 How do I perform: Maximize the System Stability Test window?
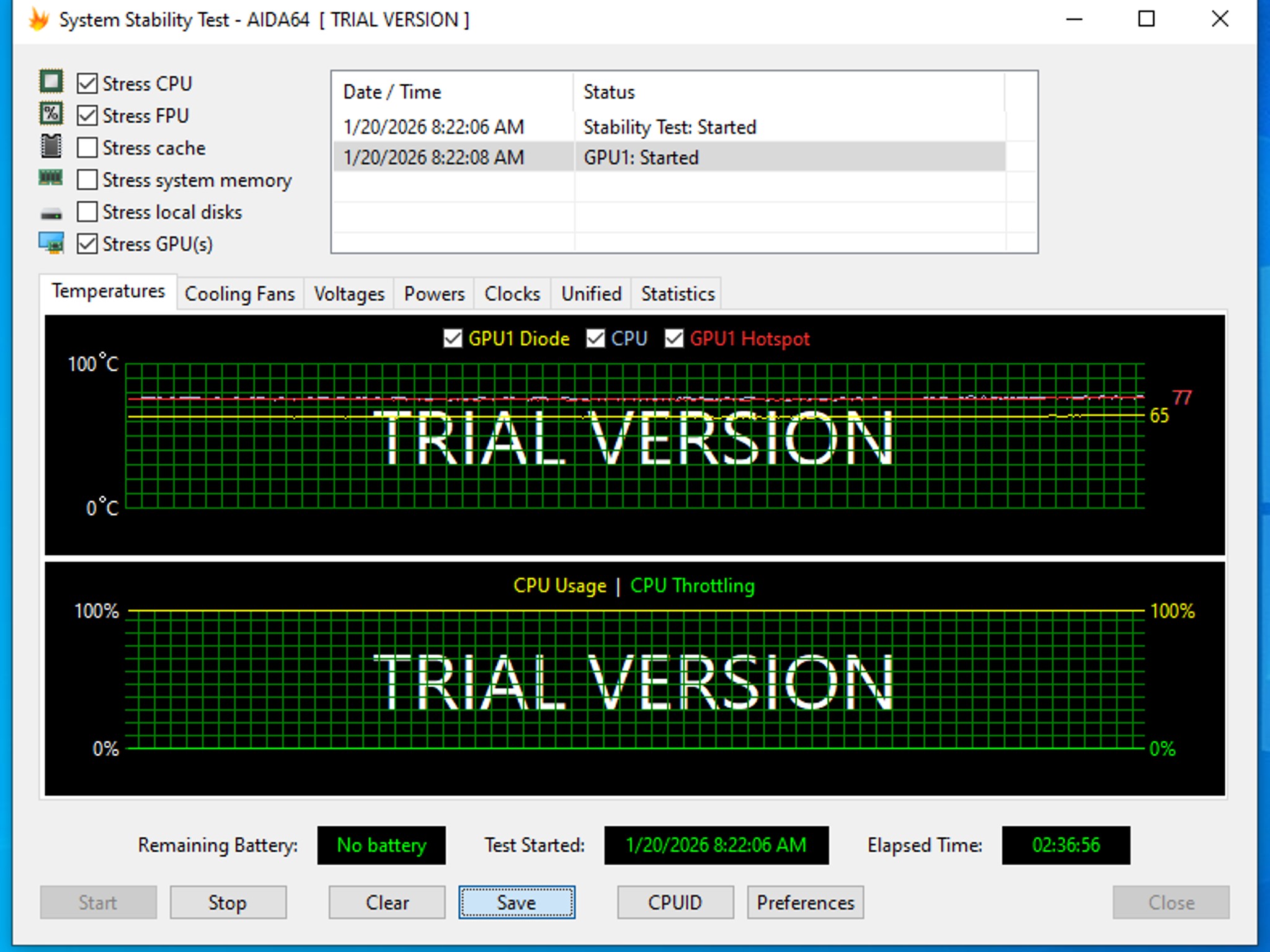click(x=1146, y=20)
